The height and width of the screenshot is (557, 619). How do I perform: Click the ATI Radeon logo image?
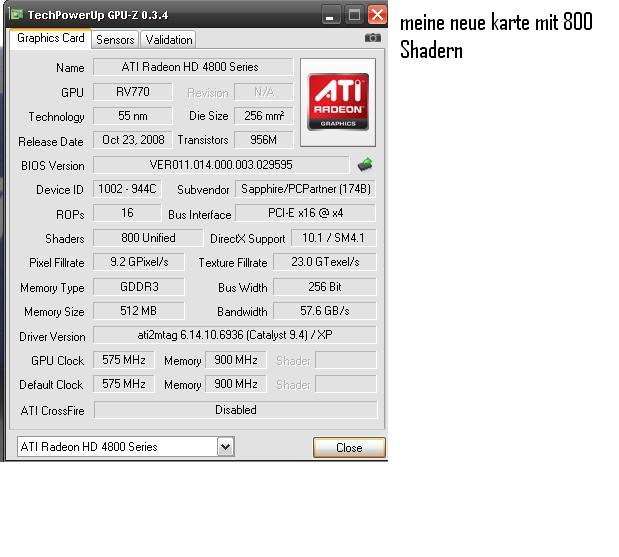pos(338,102)
